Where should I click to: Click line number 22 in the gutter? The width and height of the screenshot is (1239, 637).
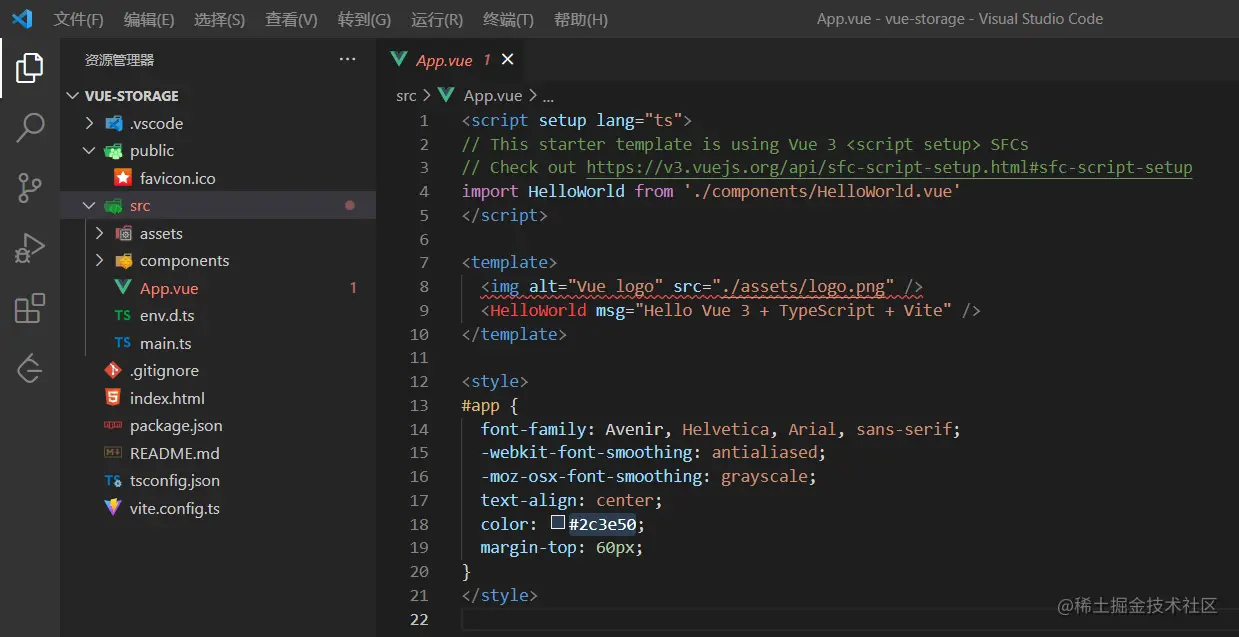coord(419,619)
